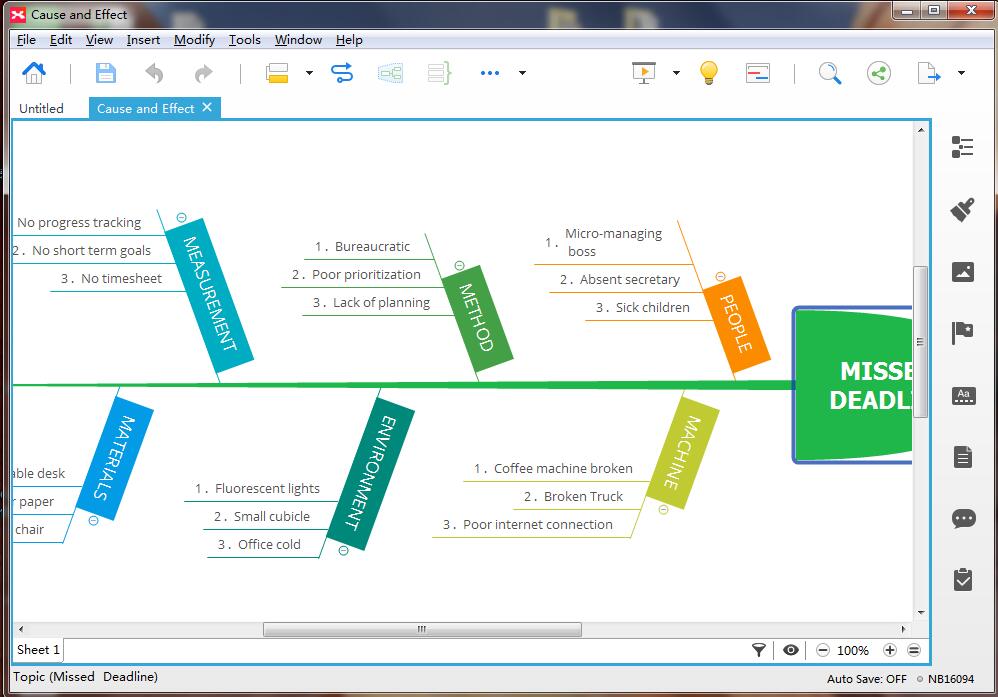Click the Home icon in the toolbar
The image size is (998, 697).
click(x=34, y=73)
